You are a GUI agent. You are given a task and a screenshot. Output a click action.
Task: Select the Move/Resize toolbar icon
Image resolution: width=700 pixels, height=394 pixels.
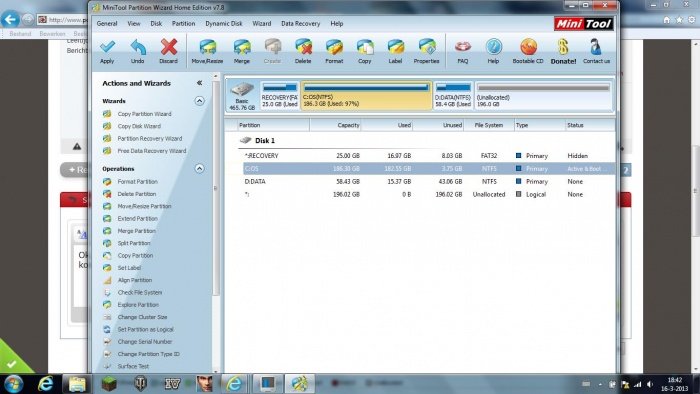point(207,47)
